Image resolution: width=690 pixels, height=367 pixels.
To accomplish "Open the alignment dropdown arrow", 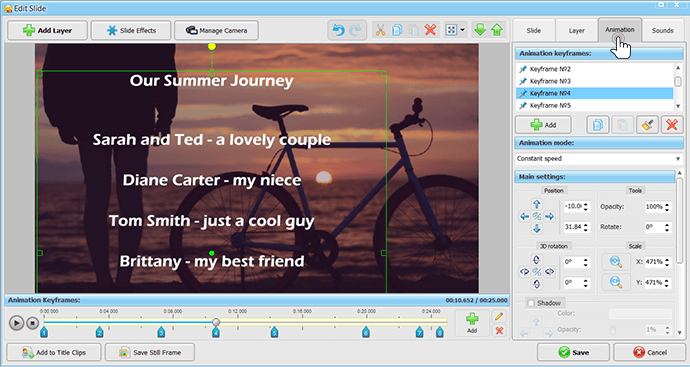I will tap(462, 30).
